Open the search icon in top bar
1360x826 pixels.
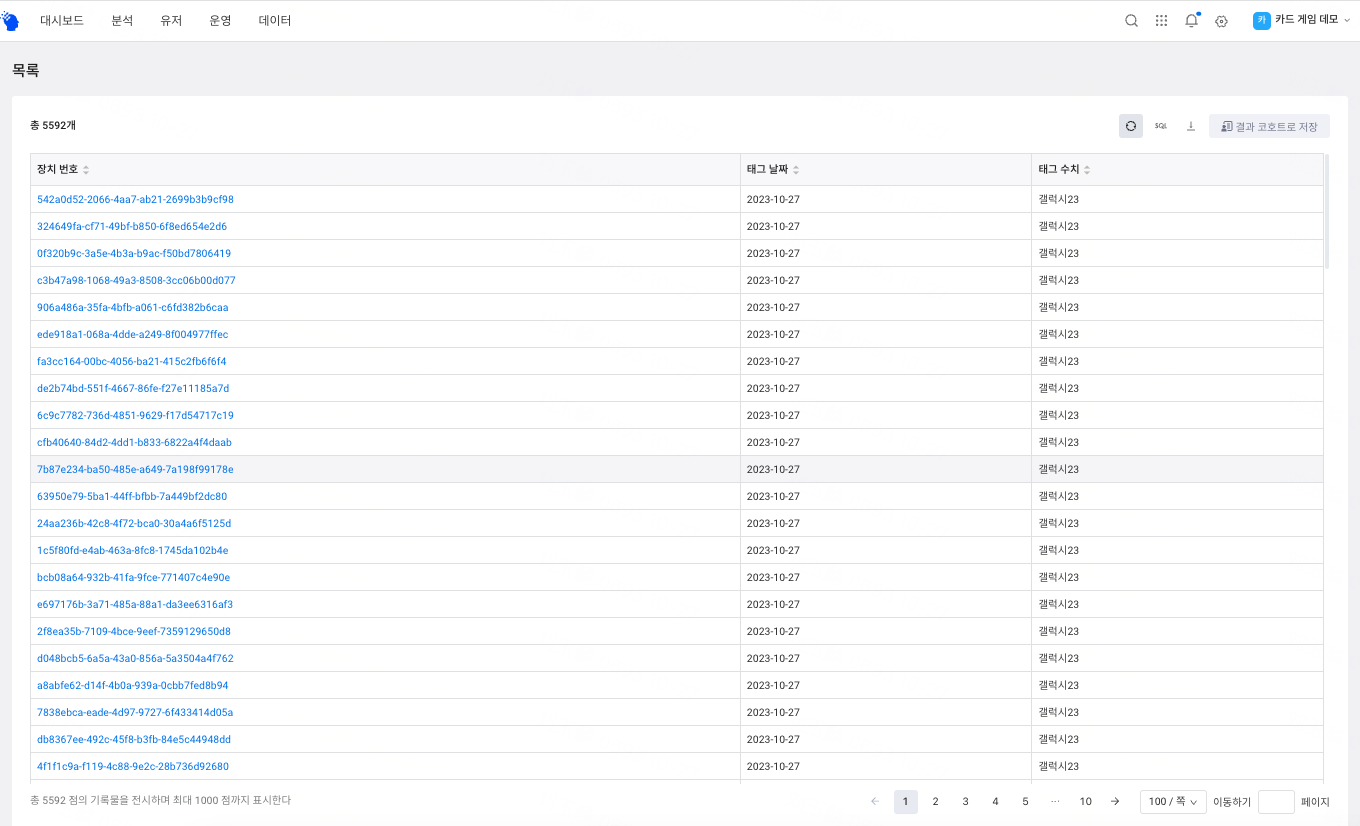pos(1131,20)
